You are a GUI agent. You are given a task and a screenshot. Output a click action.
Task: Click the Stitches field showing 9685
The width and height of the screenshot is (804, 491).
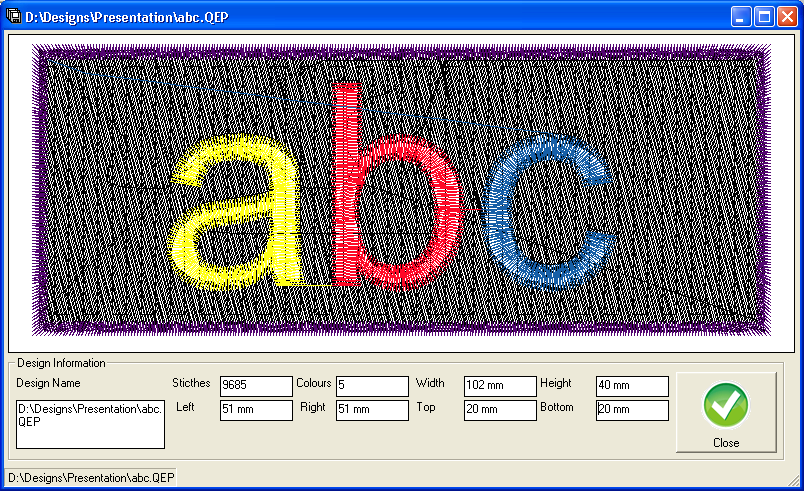(256, 386)
